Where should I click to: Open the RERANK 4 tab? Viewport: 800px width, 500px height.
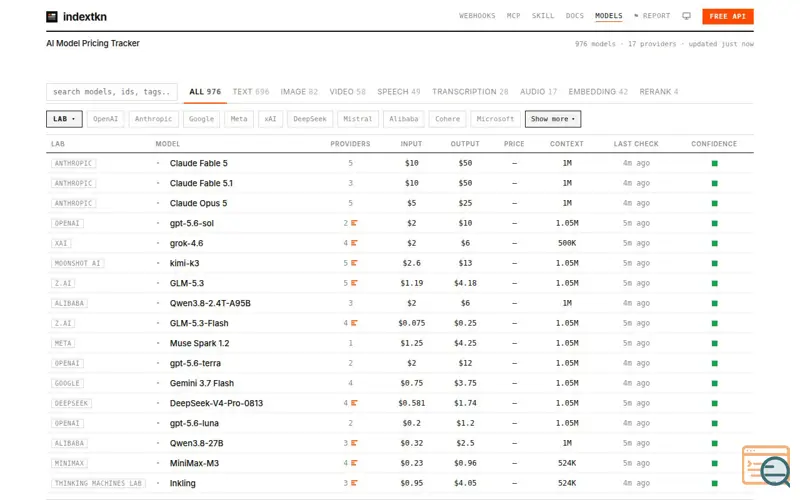coord(659,92)
